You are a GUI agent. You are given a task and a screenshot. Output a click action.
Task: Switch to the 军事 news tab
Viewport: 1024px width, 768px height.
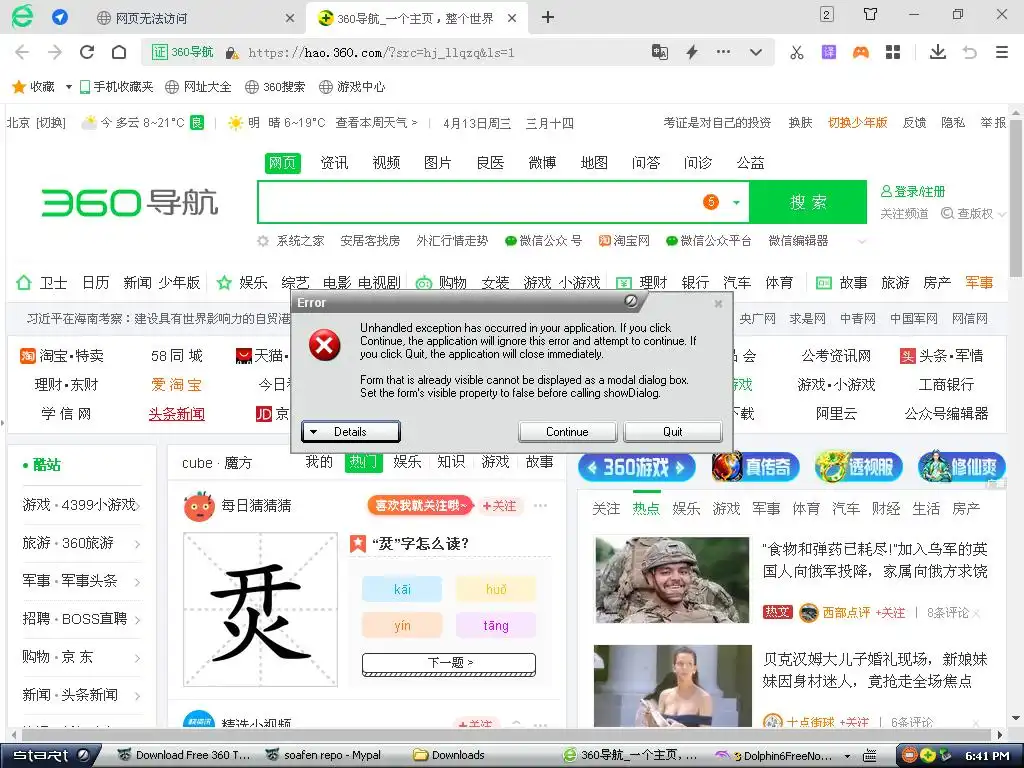[765, 509]
